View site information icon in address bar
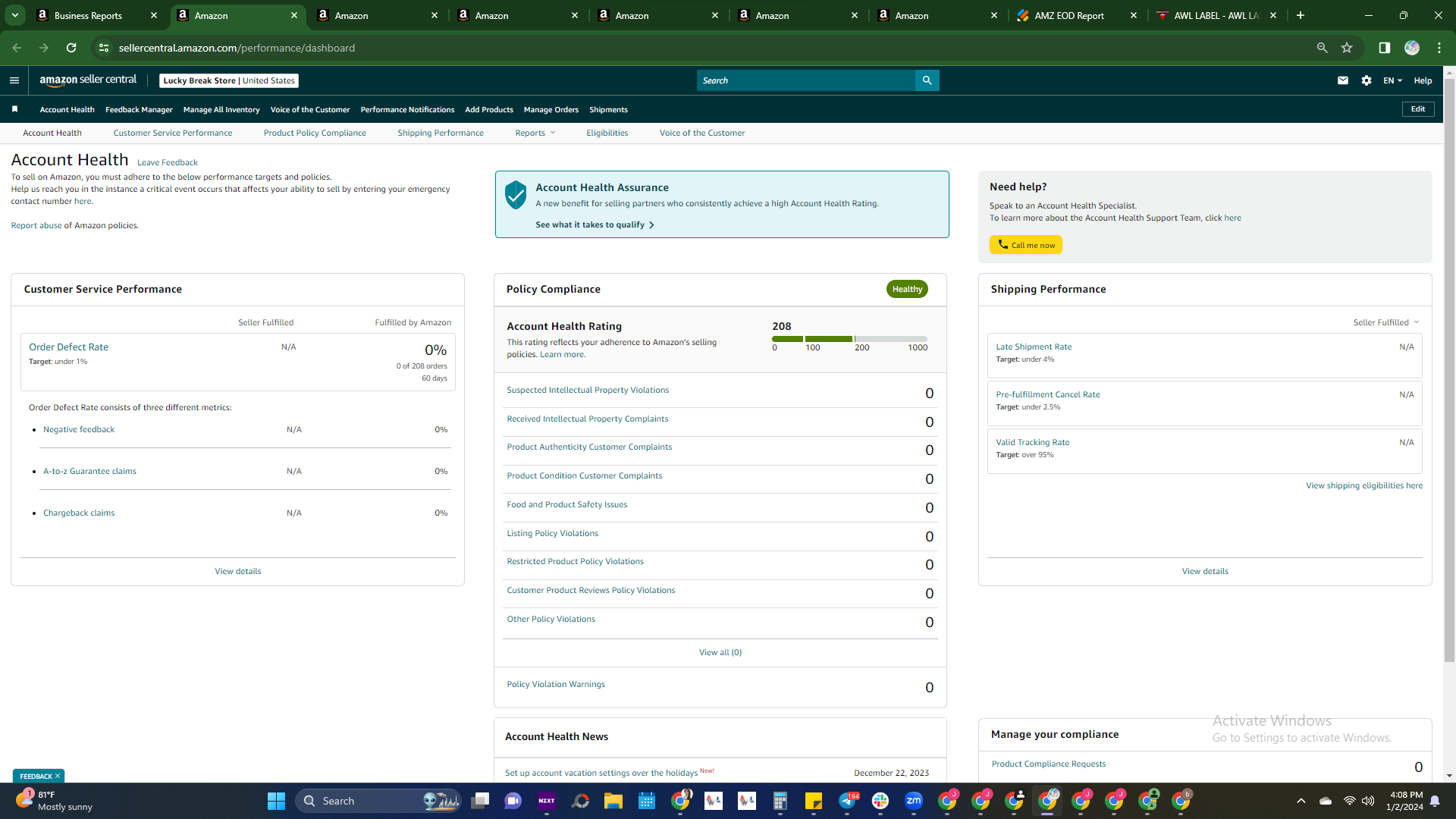This screenshot has height=819, width=1456. [x=104, y=48]
